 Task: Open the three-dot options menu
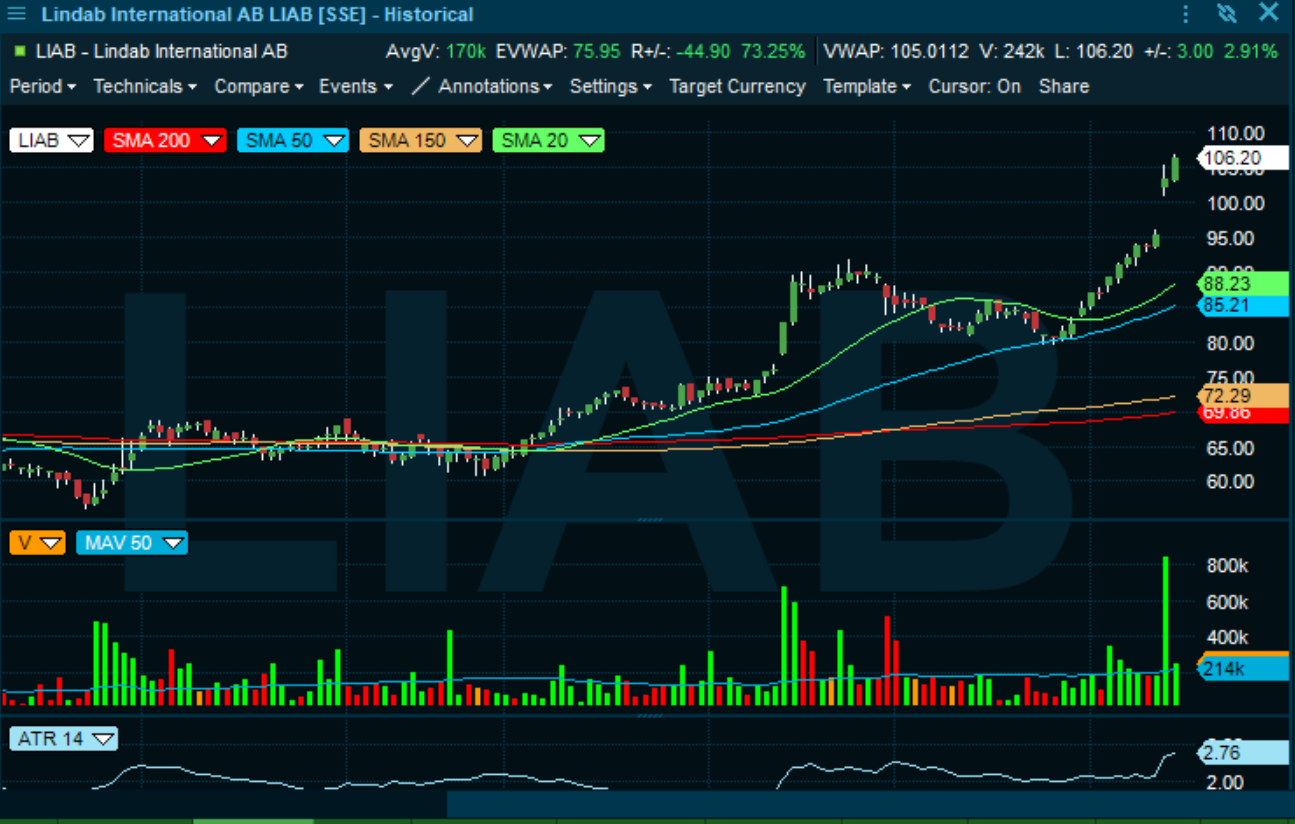pyautogui.click(x=1186, y=14)
